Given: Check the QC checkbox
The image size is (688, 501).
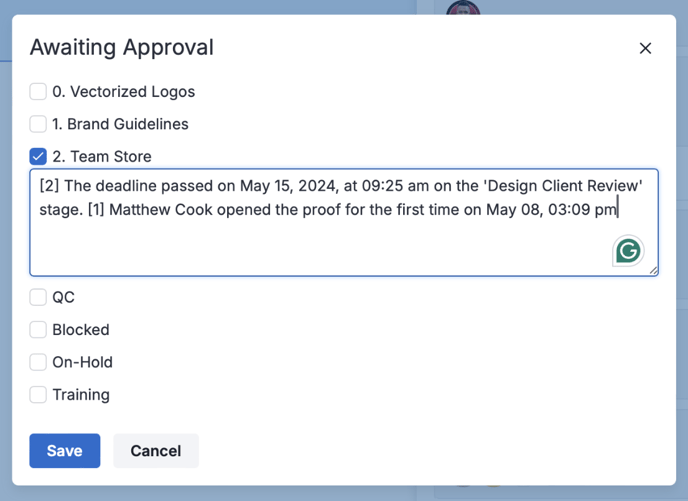Looking at the screenshot, I should (38, 297).
